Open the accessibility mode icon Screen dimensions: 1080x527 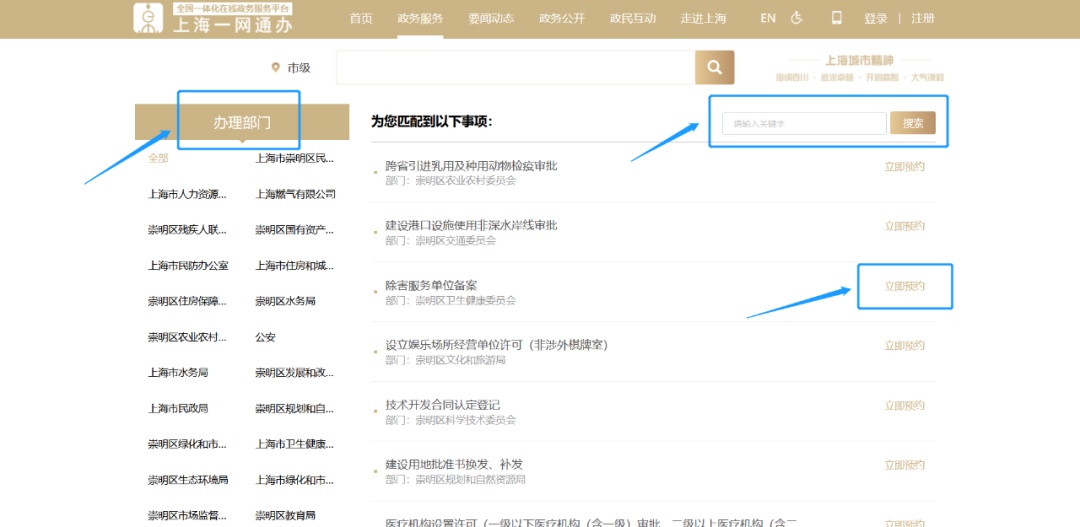point(796,18)
